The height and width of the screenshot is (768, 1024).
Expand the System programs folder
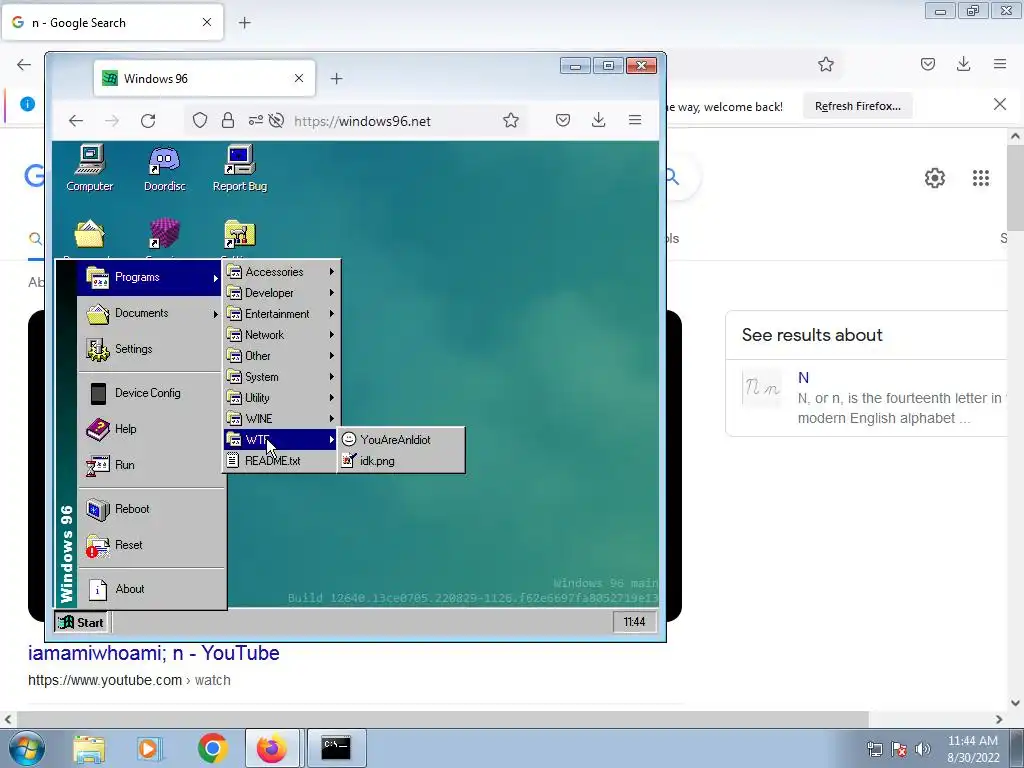(x=281, y=377)
